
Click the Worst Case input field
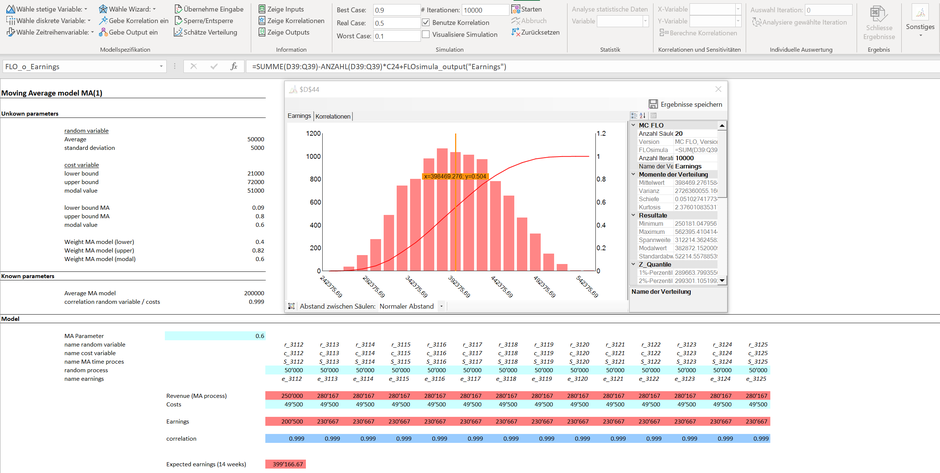click(x=396, y=35)
